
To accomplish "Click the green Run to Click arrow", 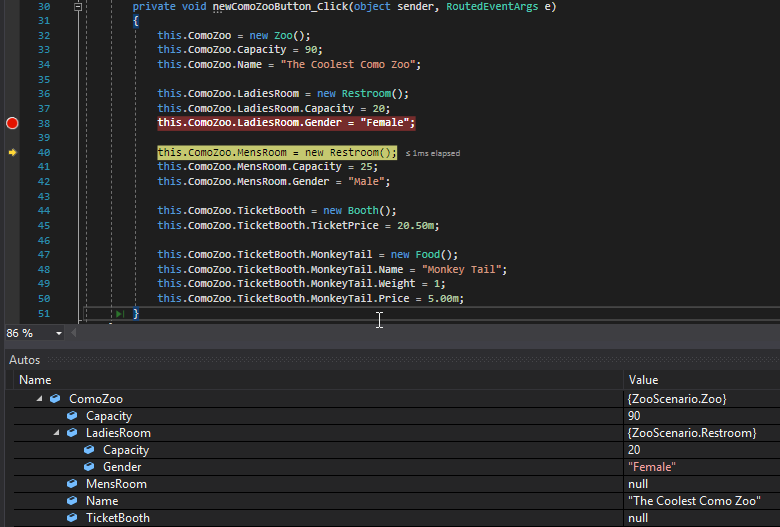I will click(121, 314).
